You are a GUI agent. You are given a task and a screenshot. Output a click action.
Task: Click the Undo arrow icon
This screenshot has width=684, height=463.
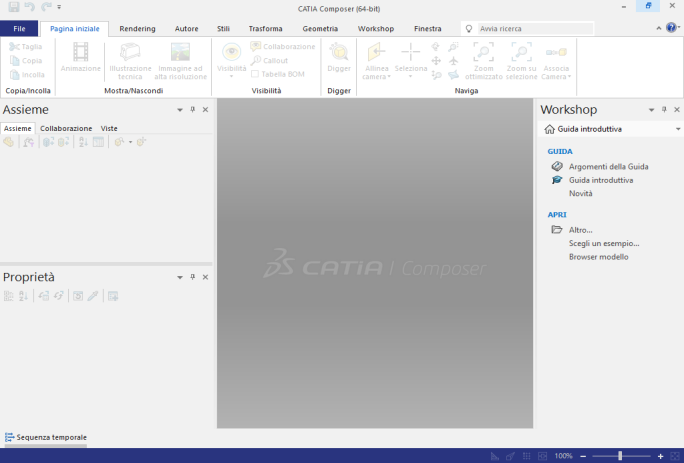tap(30, 7)
